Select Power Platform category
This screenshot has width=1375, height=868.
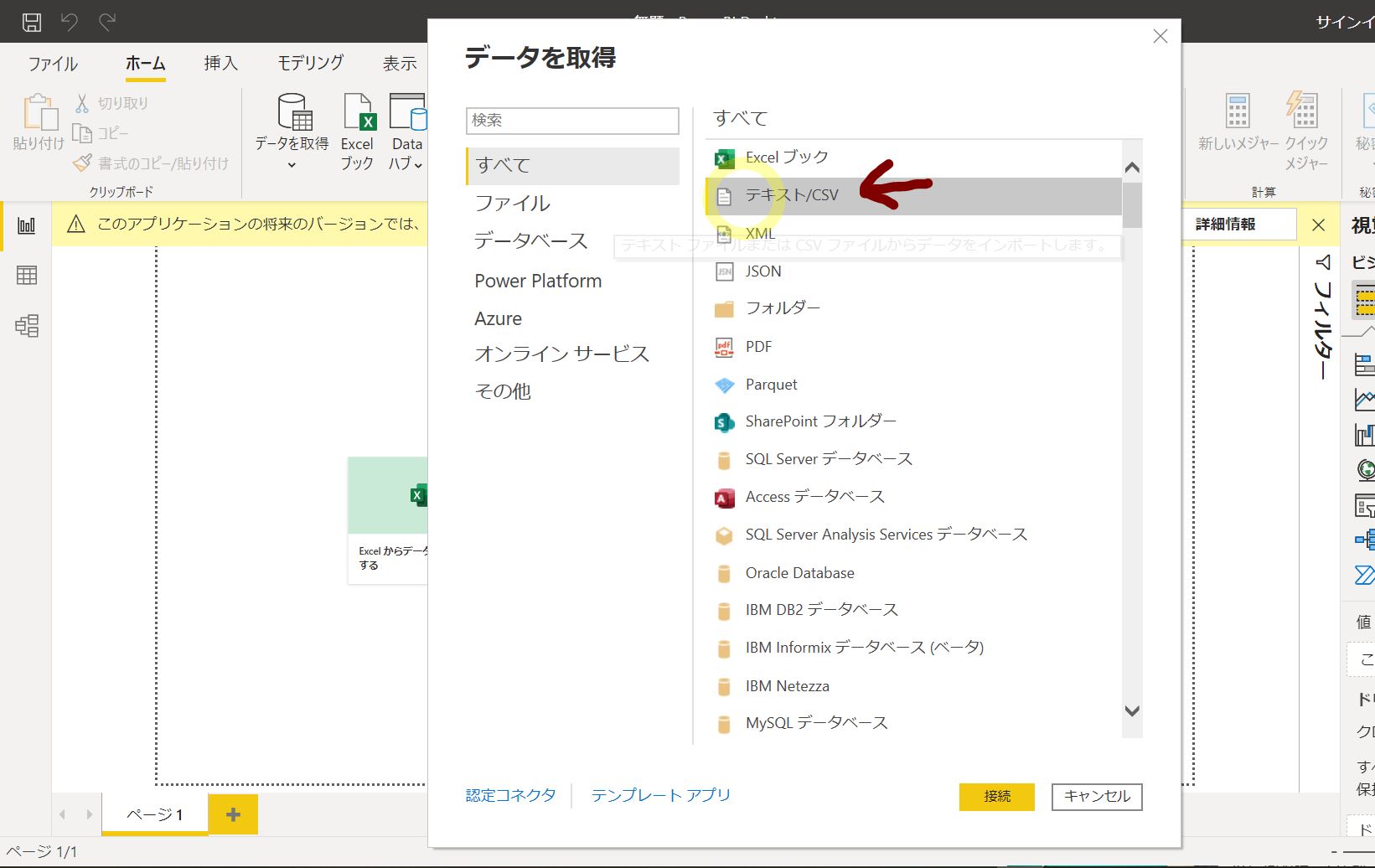click(x=538, y=281)
